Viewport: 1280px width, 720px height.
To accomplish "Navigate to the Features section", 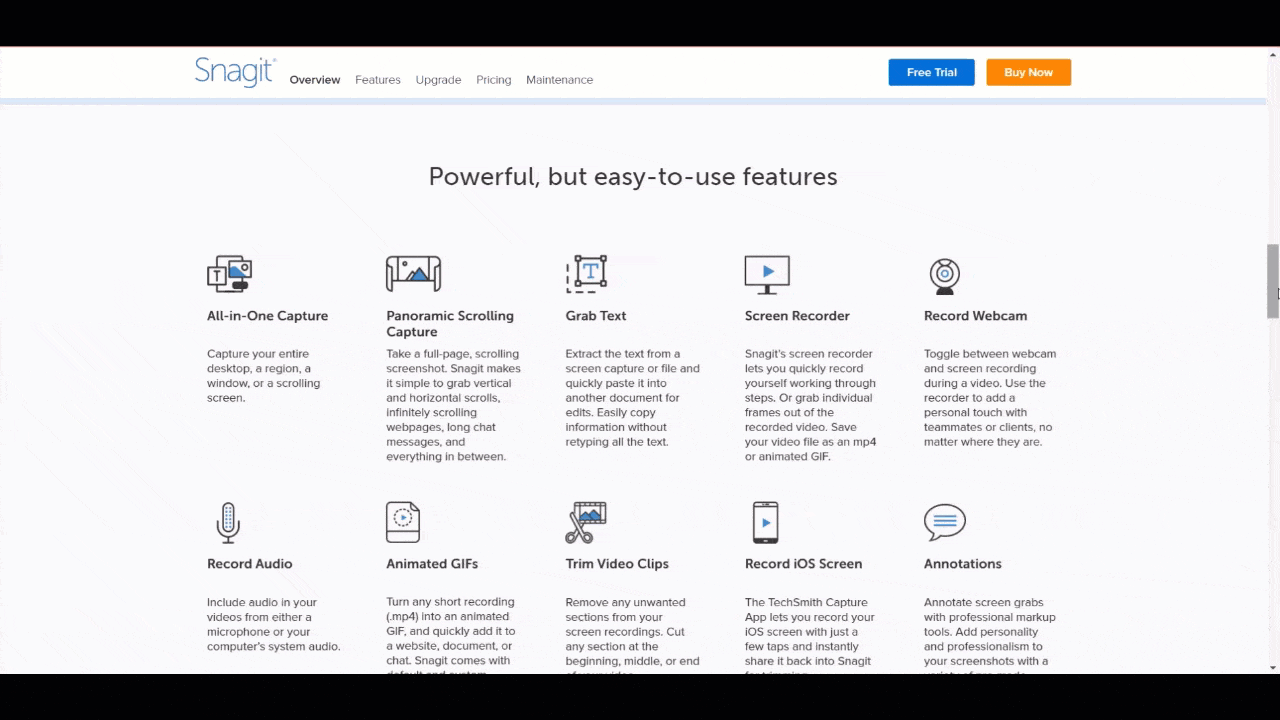I will tap(377, 80).
